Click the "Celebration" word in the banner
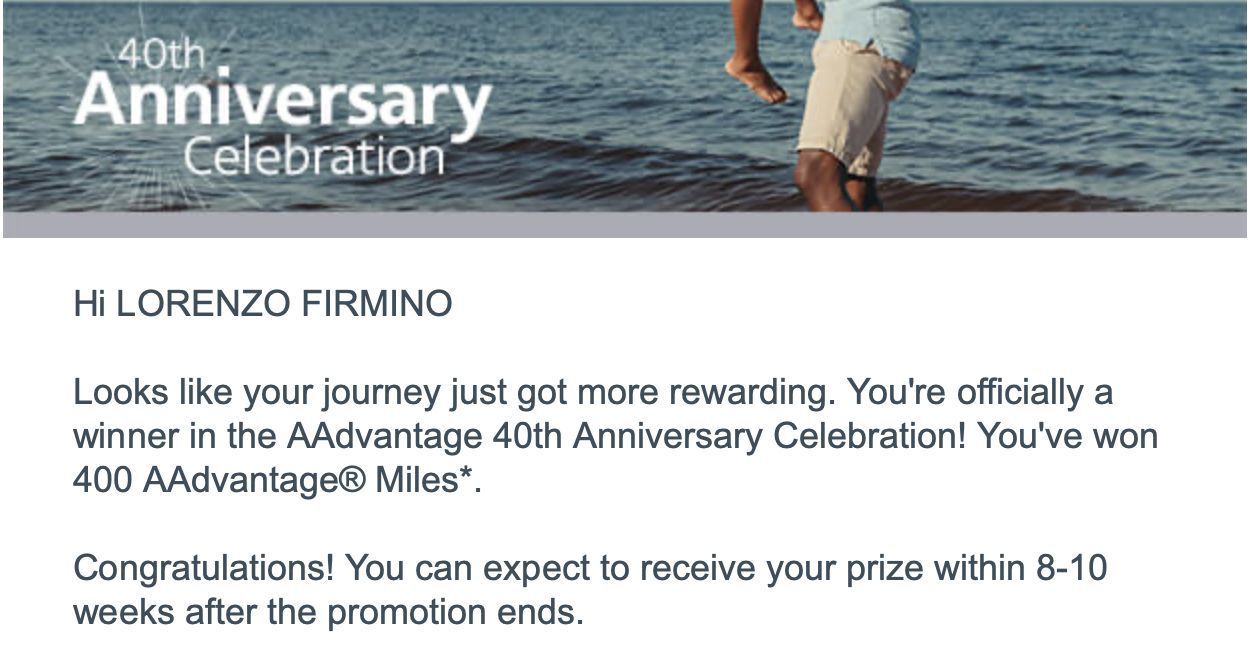Screen dimensions: 1250x656 point(314,158)
